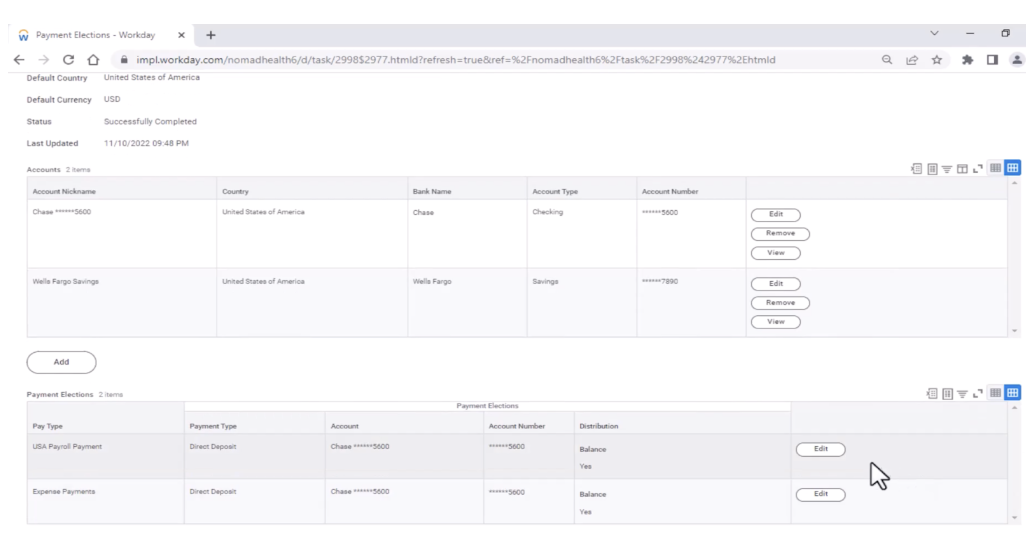The image size is (1028, 540).
Task: Bookmark this page with star icon
Action: point(937,60)
